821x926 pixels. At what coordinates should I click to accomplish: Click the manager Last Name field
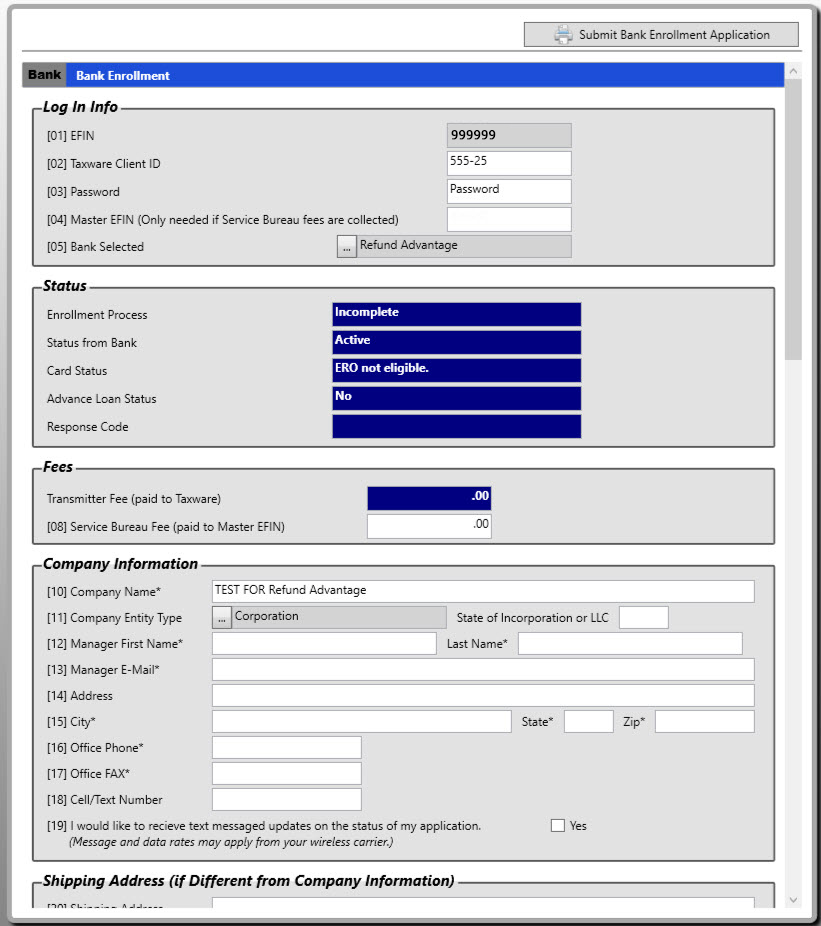tap(630, 644)
